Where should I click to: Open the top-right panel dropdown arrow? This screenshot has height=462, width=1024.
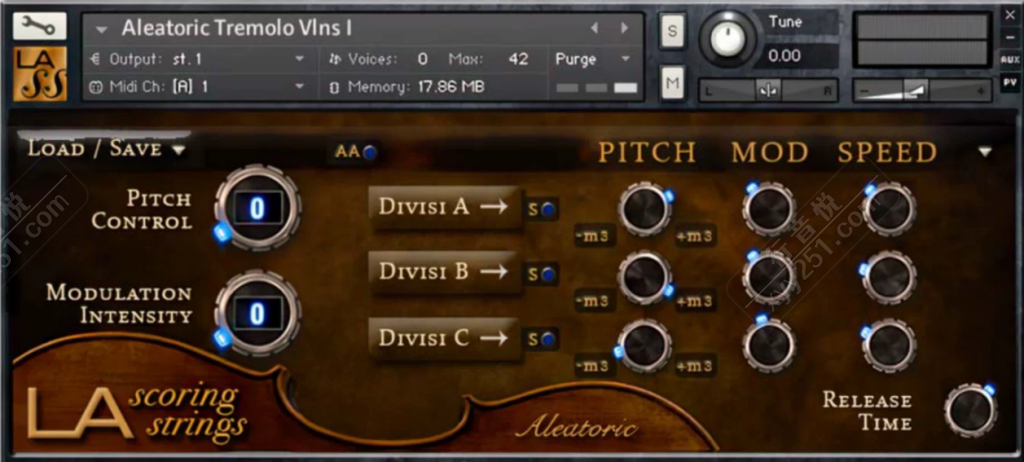[x=985, y=152]
